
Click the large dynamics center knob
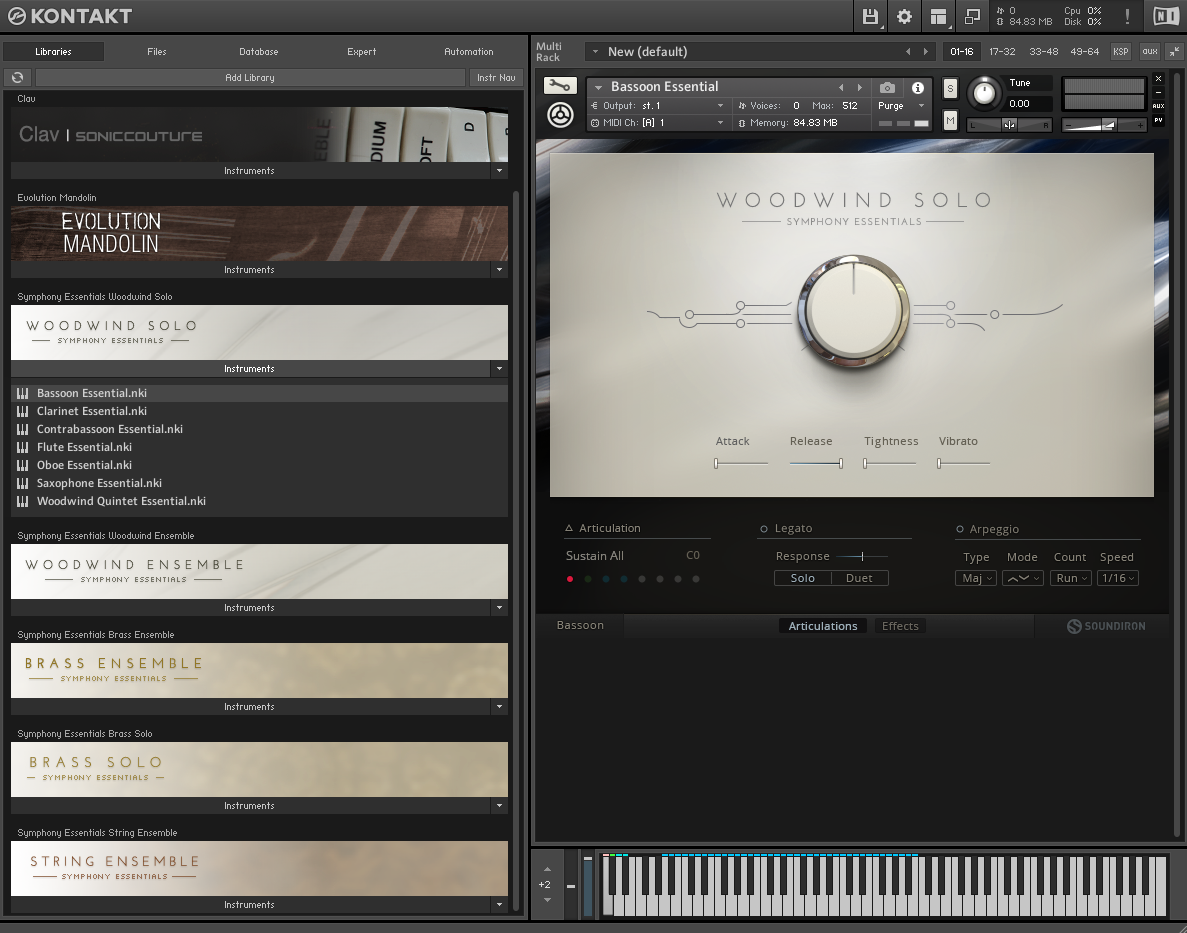pyautogui.click(x=853, y=310)
